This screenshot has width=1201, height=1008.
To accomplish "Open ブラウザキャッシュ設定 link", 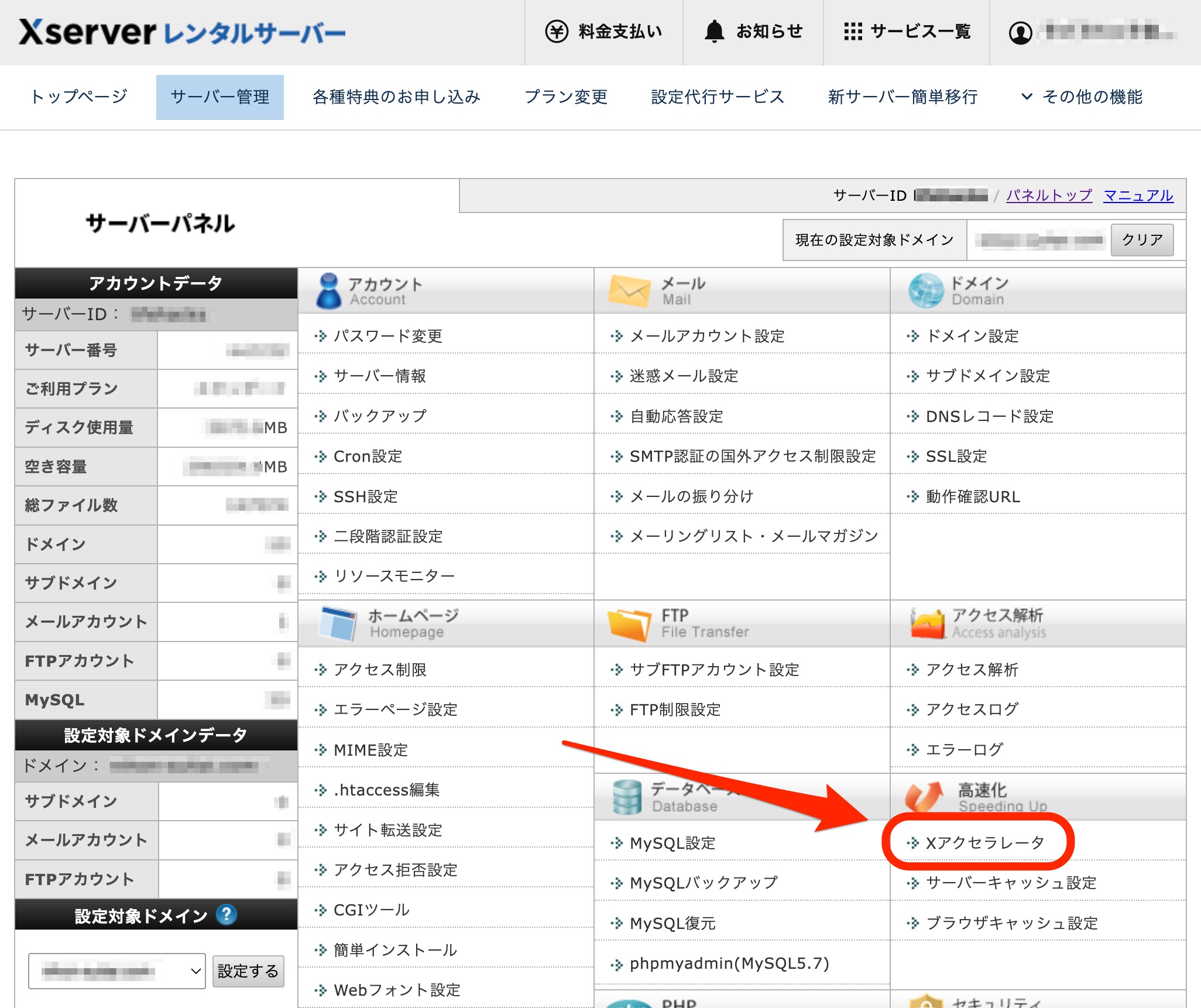I will click(x=1012, y=923).
